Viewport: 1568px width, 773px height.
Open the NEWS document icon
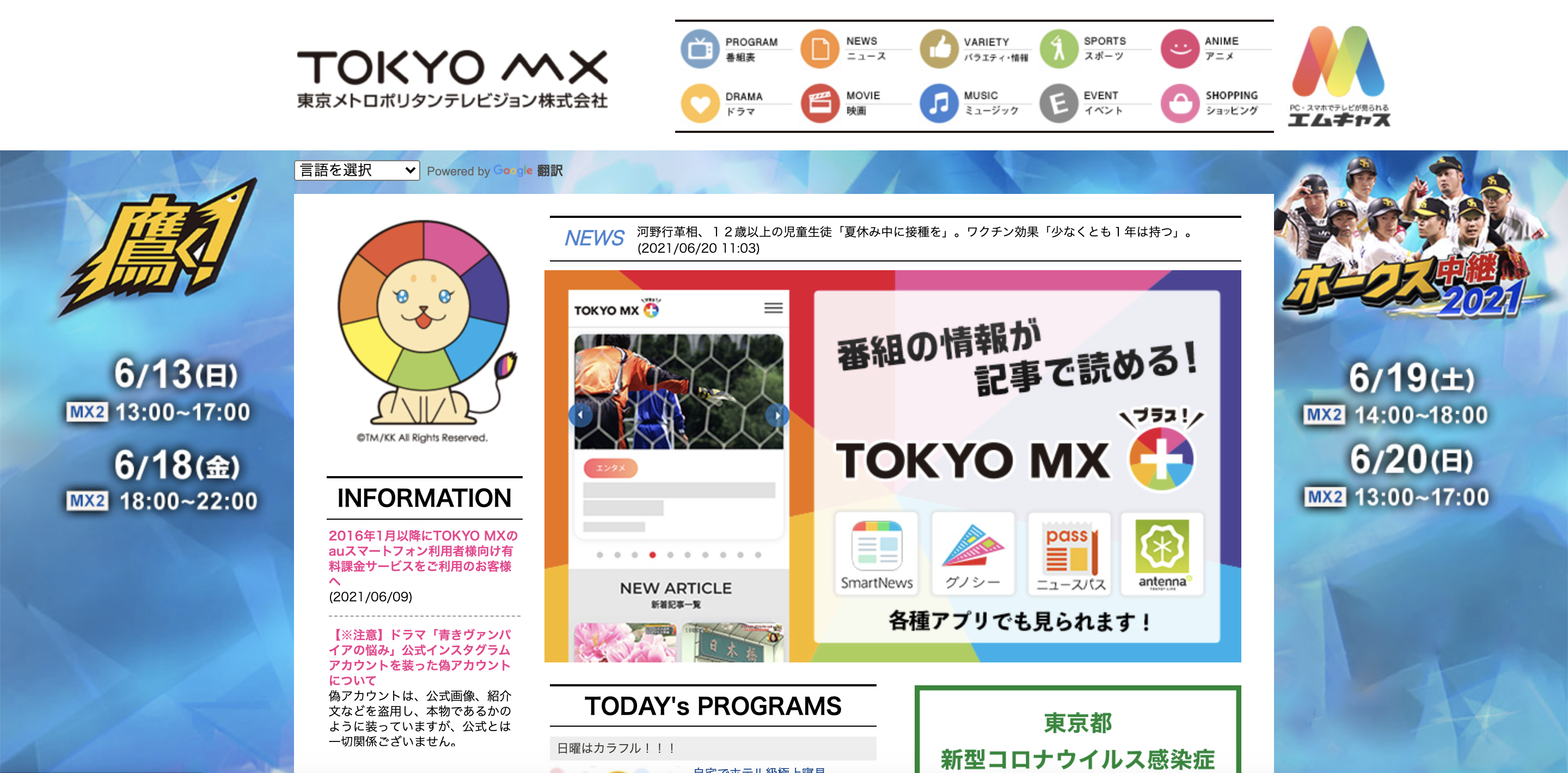click(x=820, y=48)
